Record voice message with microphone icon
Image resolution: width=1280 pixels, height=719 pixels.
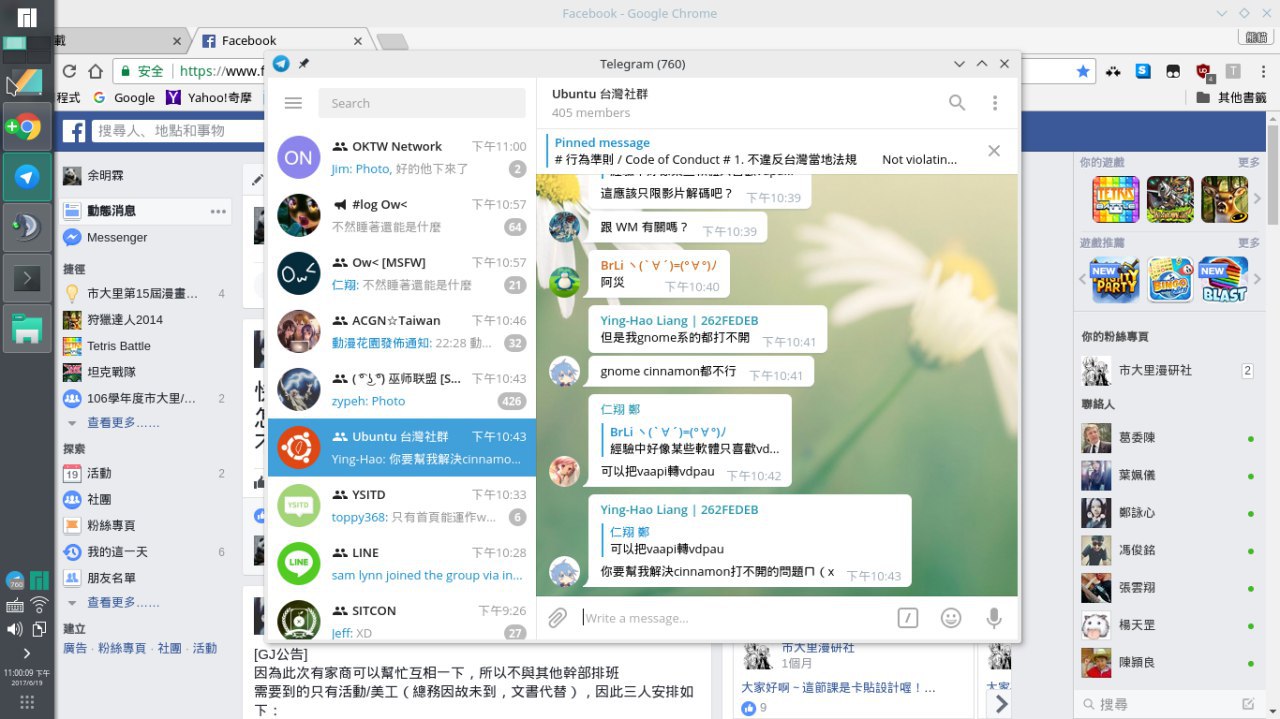point(994,618)
